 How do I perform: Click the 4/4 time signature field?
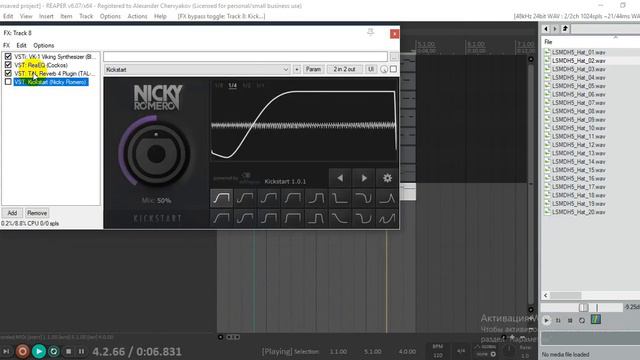coord(461,351)
